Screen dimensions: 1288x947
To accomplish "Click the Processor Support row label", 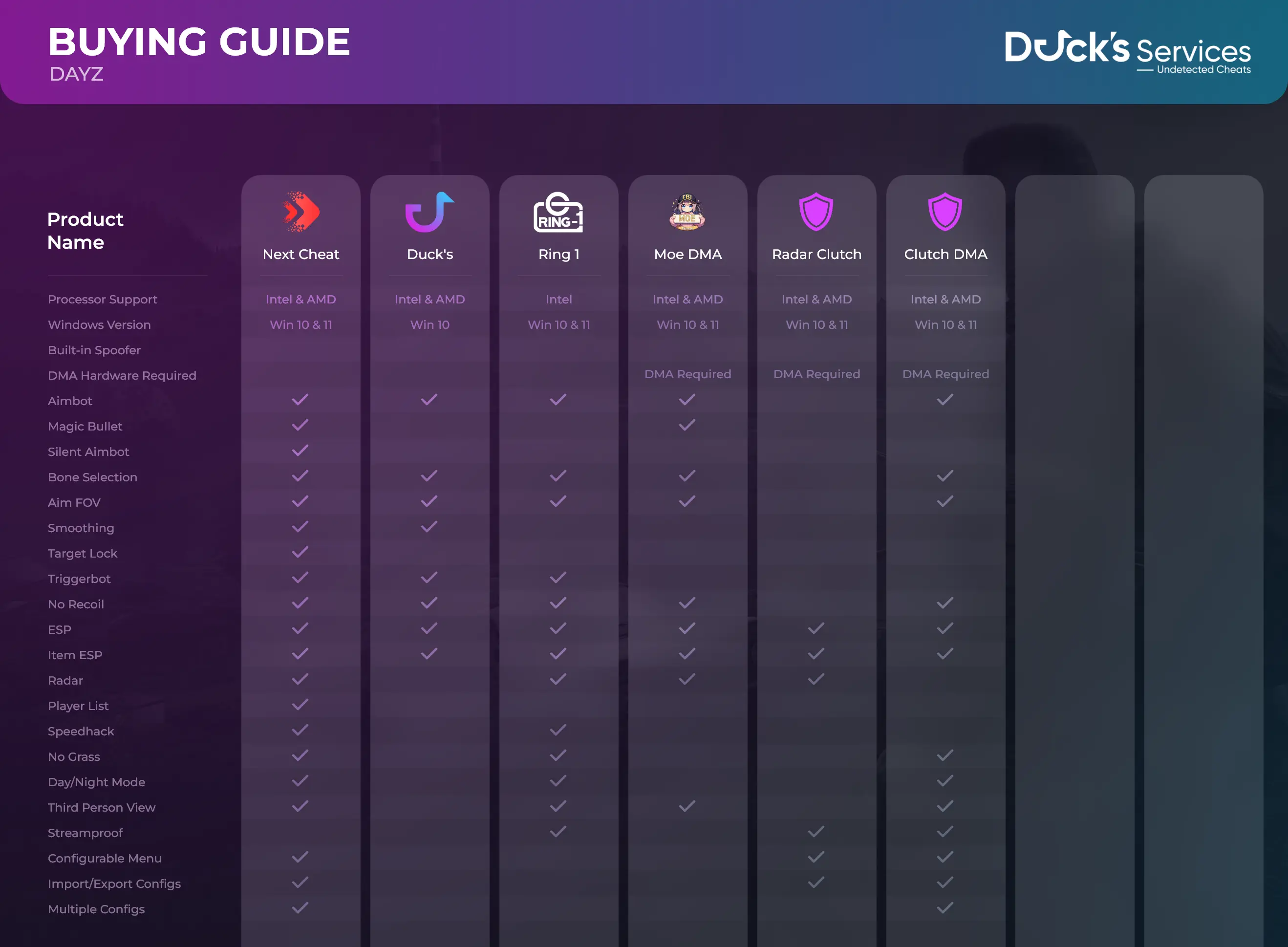I will click(x=103, y=299).
